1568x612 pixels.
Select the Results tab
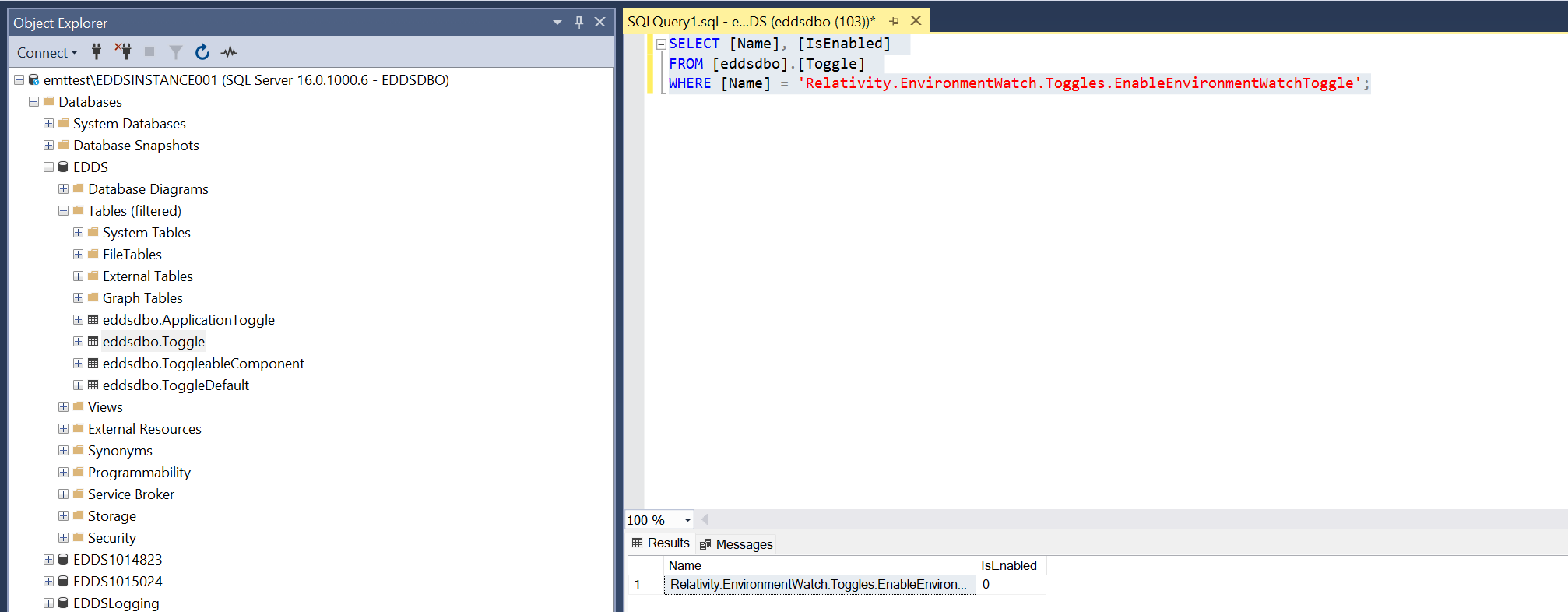point(661,543)
